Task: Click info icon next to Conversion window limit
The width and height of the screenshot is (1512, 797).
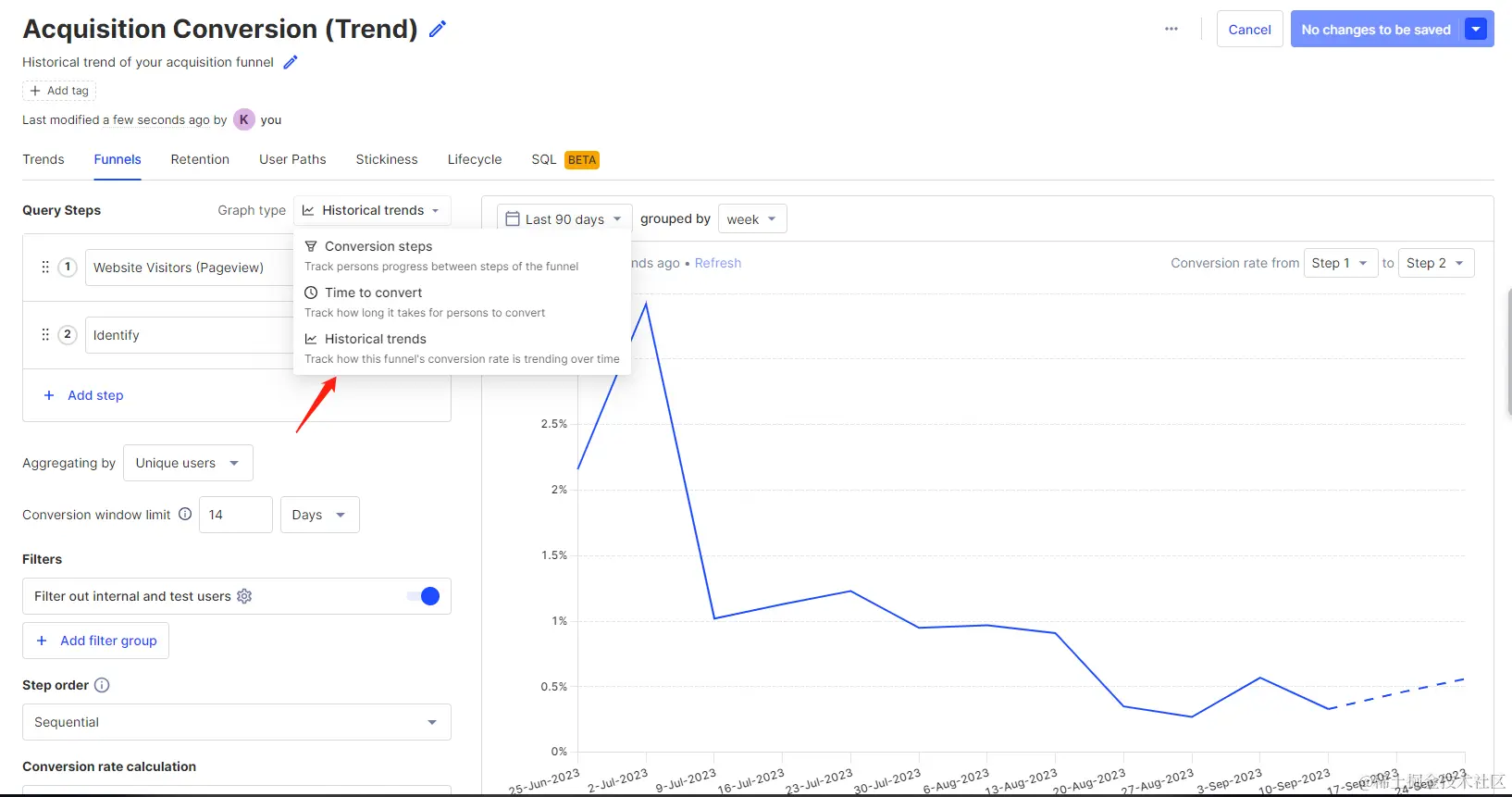Action: (185, 514)
